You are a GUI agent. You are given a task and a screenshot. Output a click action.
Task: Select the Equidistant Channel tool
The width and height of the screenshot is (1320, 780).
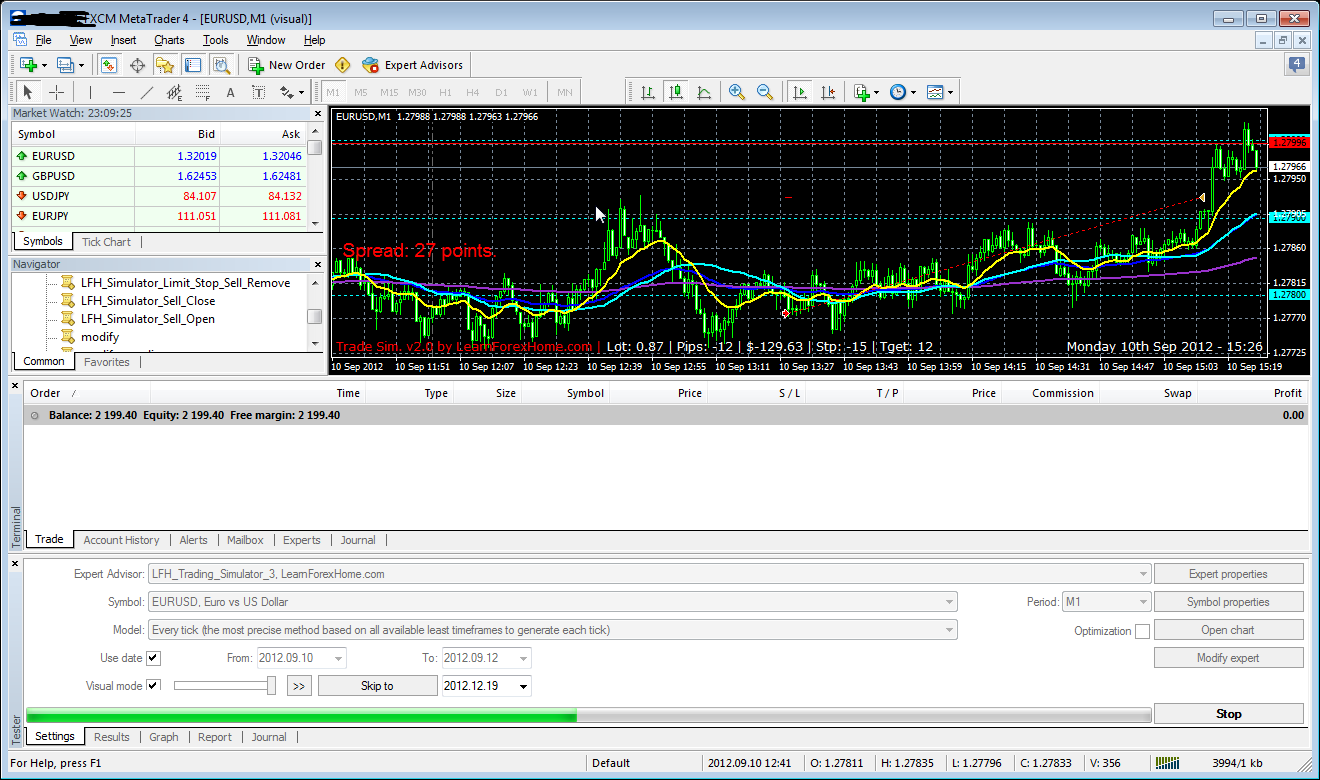pyautogui.click(x=174, y=93)
